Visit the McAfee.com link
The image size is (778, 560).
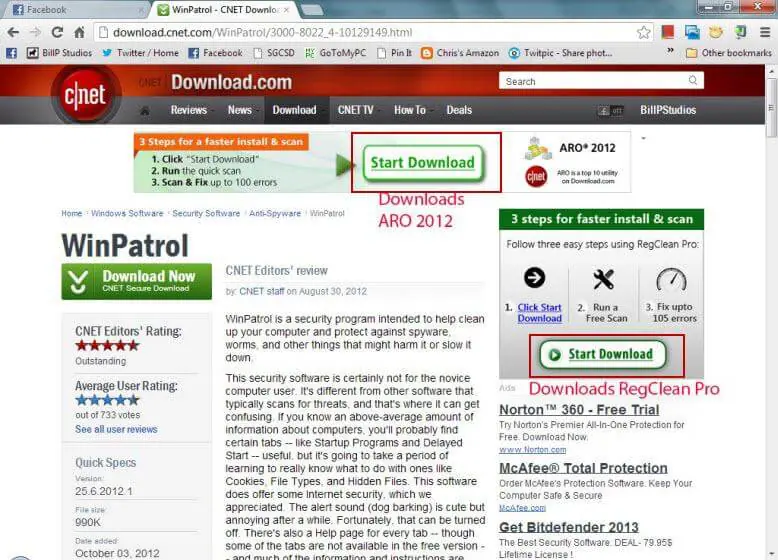pos(522,508)
